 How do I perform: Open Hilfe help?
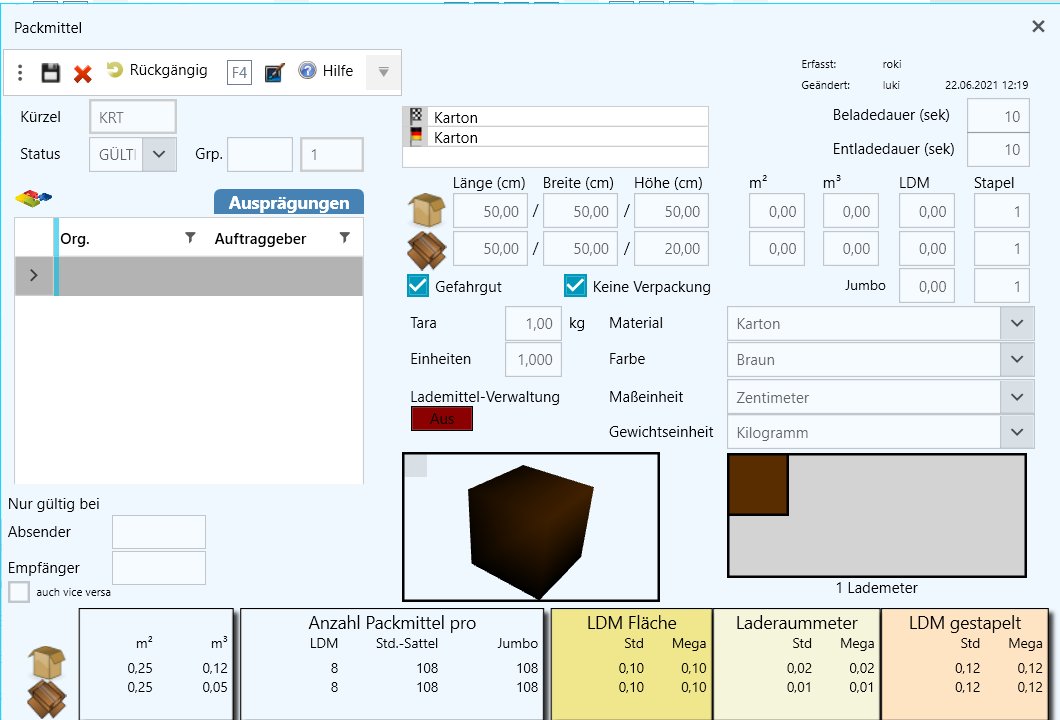pyautogui.click(x=326, y=71)
